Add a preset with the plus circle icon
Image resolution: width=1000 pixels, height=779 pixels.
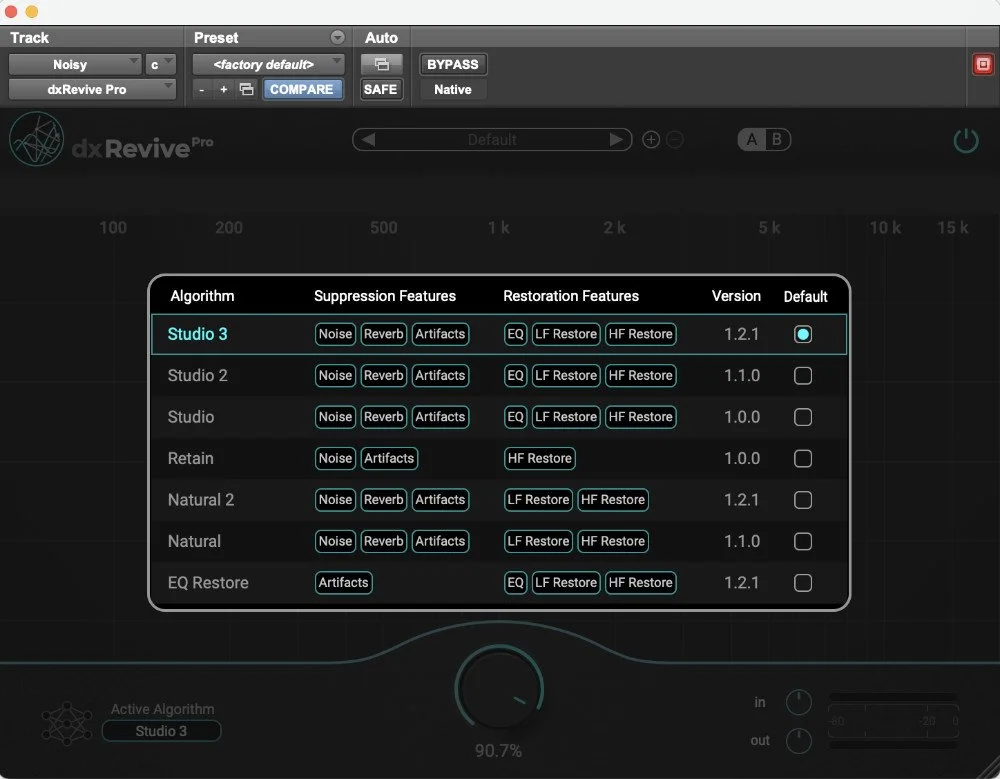(x=651, y=140)
